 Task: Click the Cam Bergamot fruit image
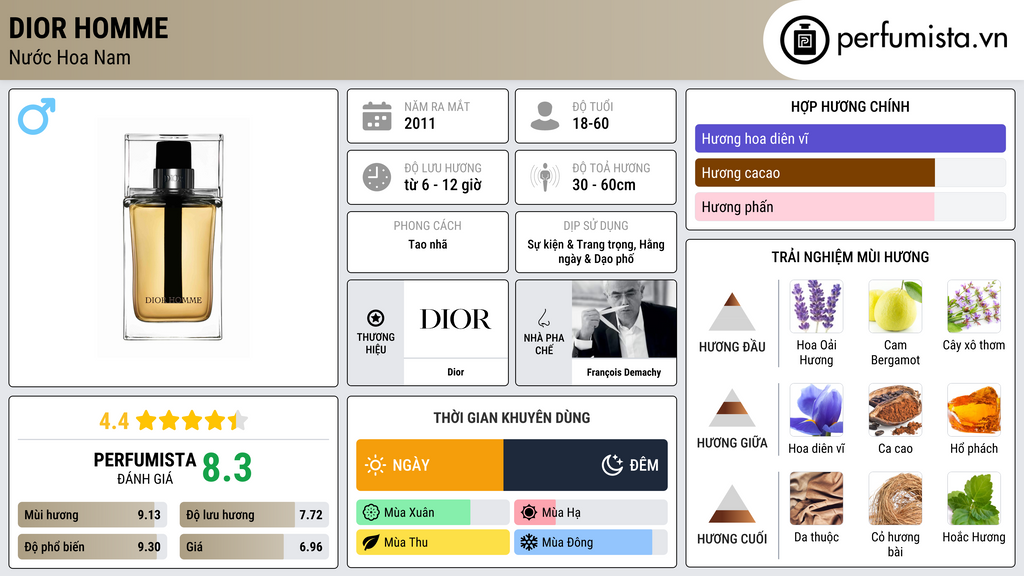click(x=895, y=306)
